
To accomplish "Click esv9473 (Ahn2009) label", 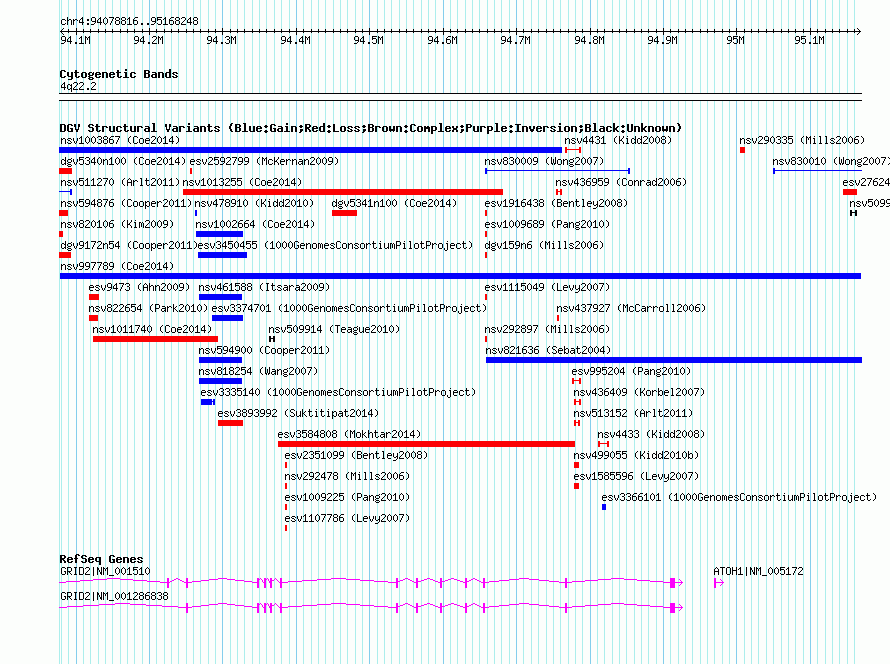I will point(139,287).
